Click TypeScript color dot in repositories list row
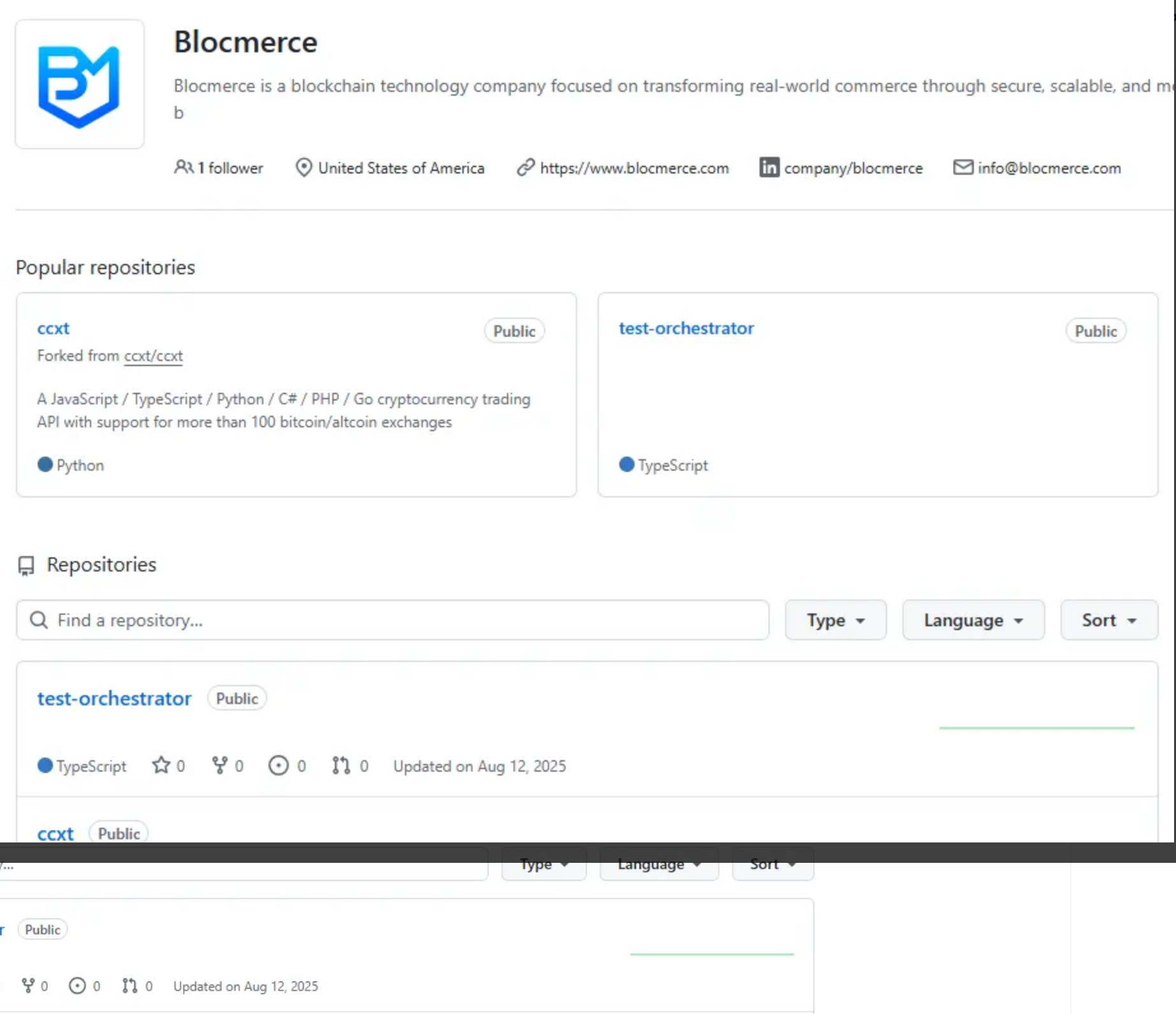Screen dimensions: 1176x1014 [45, 765]
